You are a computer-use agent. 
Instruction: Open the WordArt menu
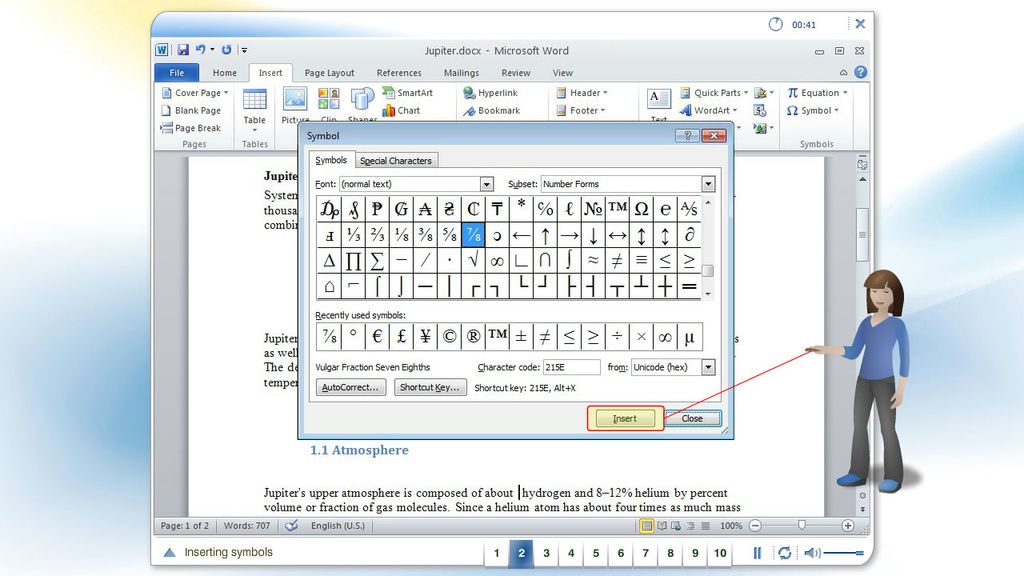pos(709,110)
